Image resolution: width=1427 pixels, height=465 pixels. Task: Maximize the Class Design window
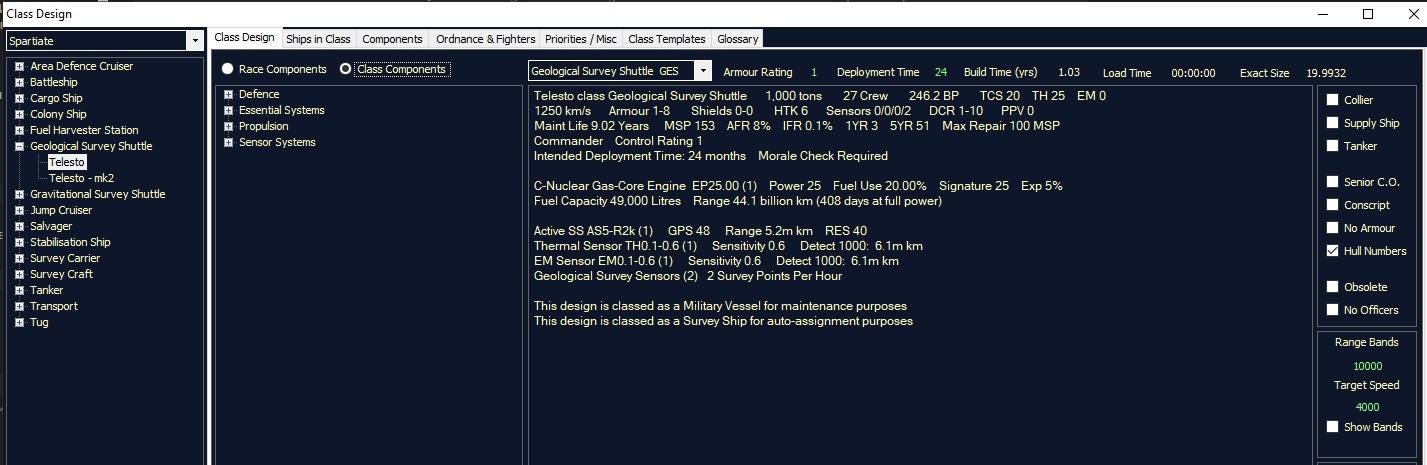pos(1368,14)
